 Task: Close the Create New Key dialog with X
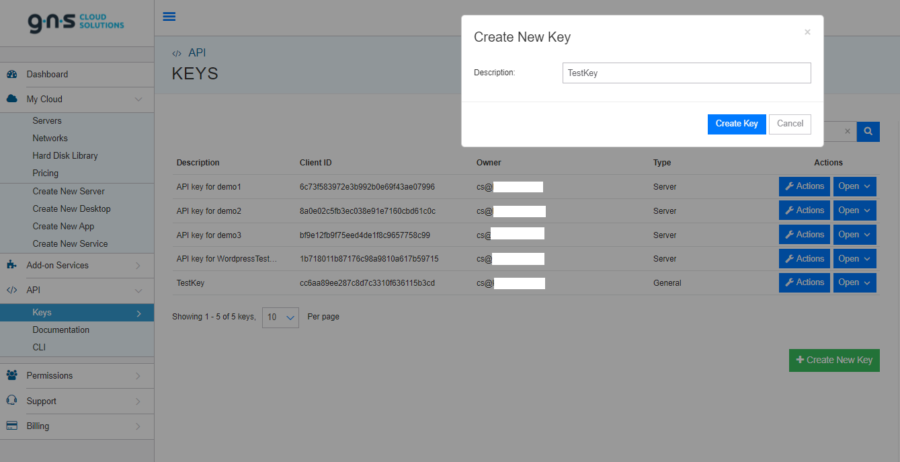pos(808,32)
